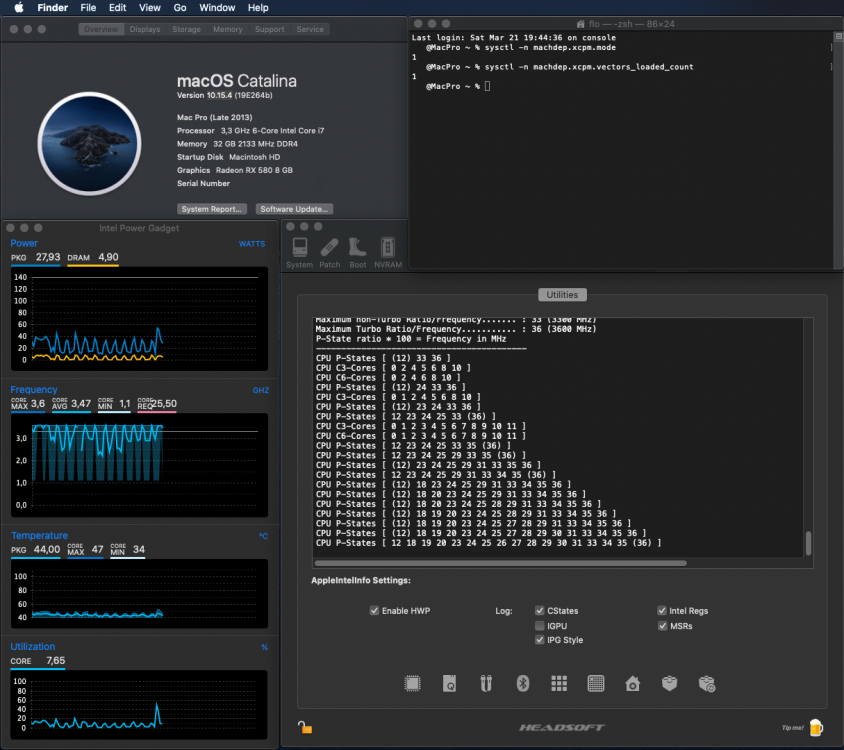Click the vertical scrollbar of the log output
844x750 pixels.
click(808, 543)
